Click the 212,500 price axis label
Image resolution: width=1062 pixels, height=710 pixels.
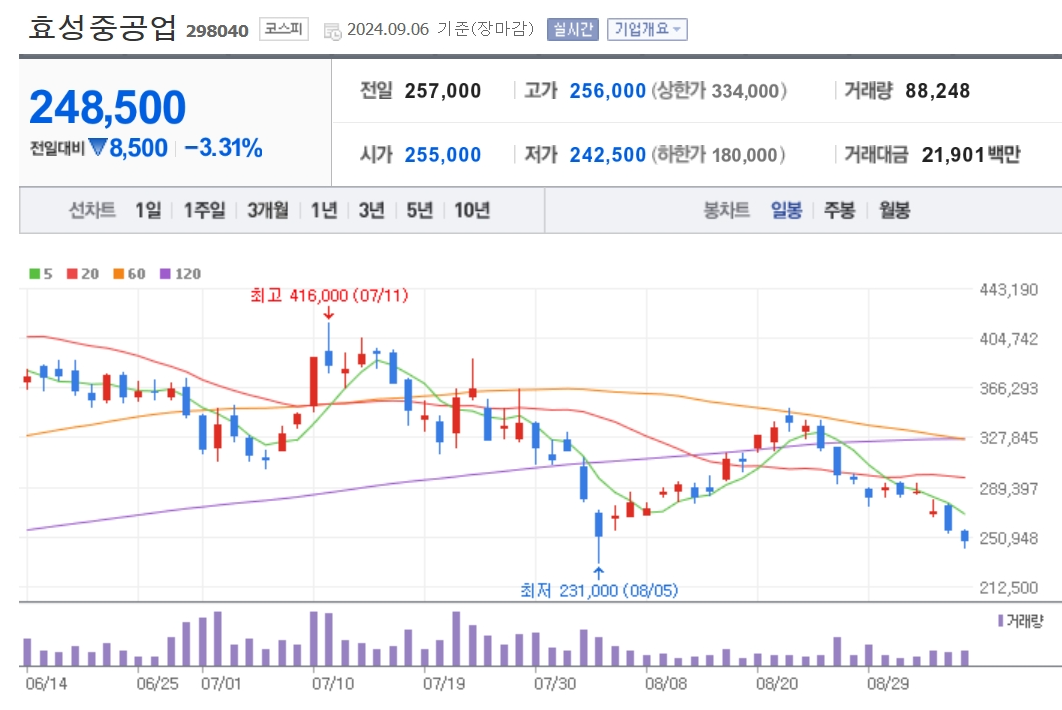(x=1008, y=587)
